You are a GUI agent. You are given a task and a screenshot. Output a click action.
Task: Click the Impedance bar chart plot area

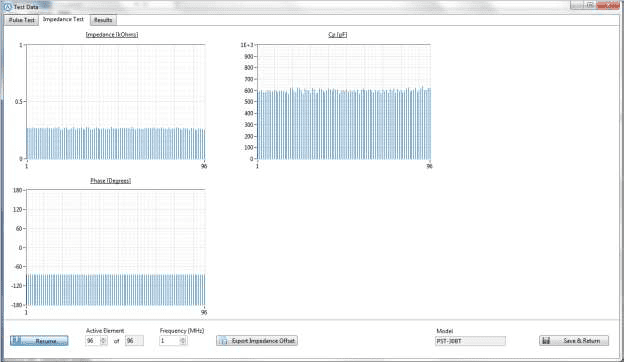coord(116,102)
